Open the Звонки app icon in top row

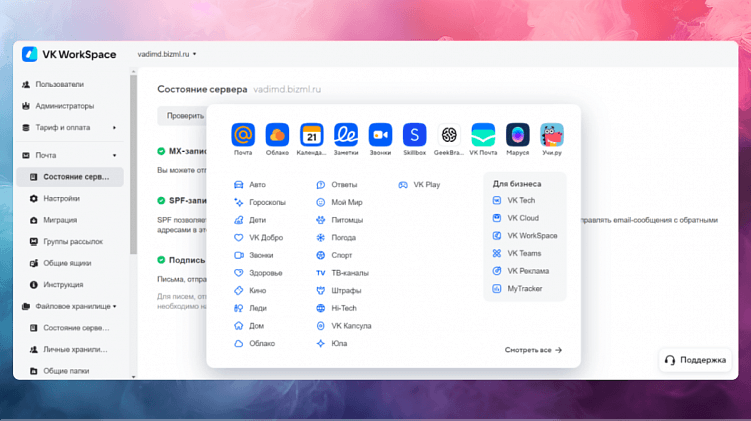coord(380,135)
